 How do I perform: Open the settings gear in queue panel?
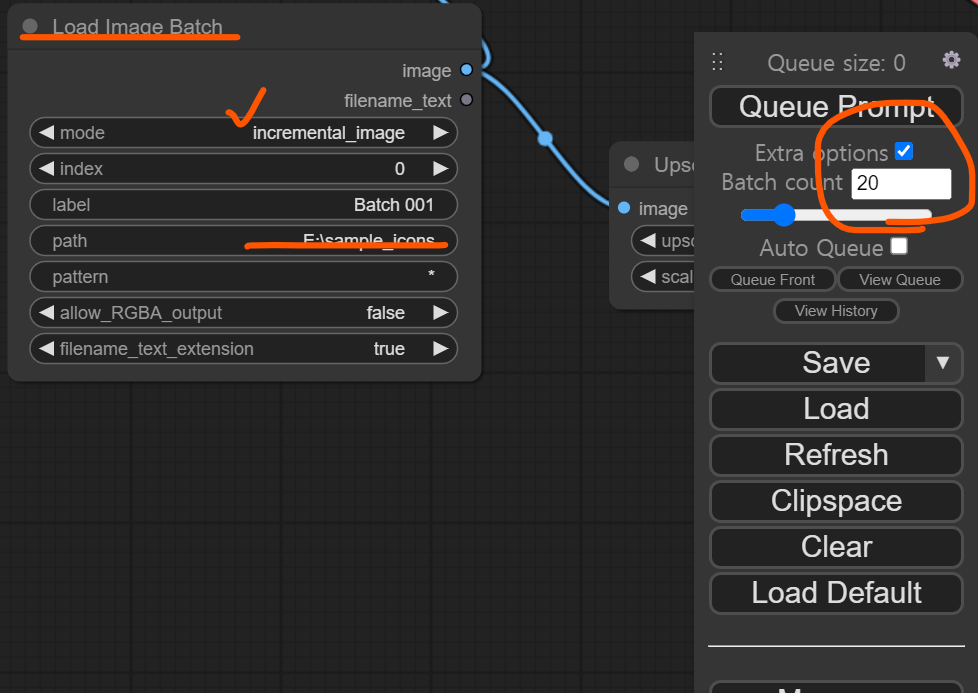point(951,60)
